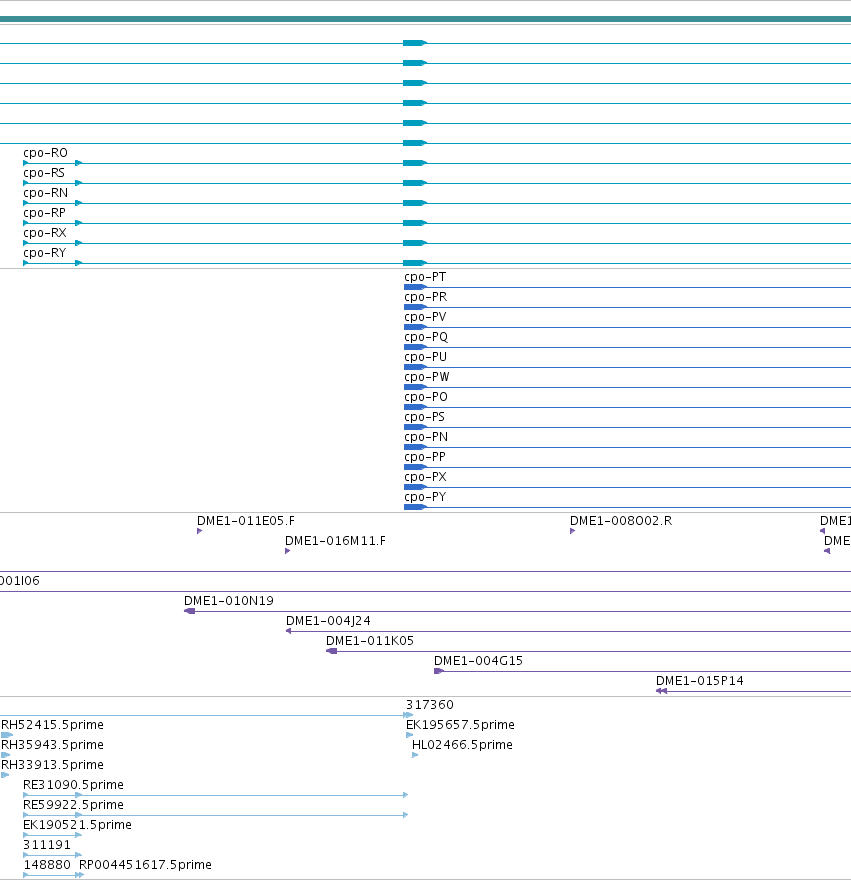
Task: Click the DME1-011E05.F arrow marker
Action: click(199, 531)
